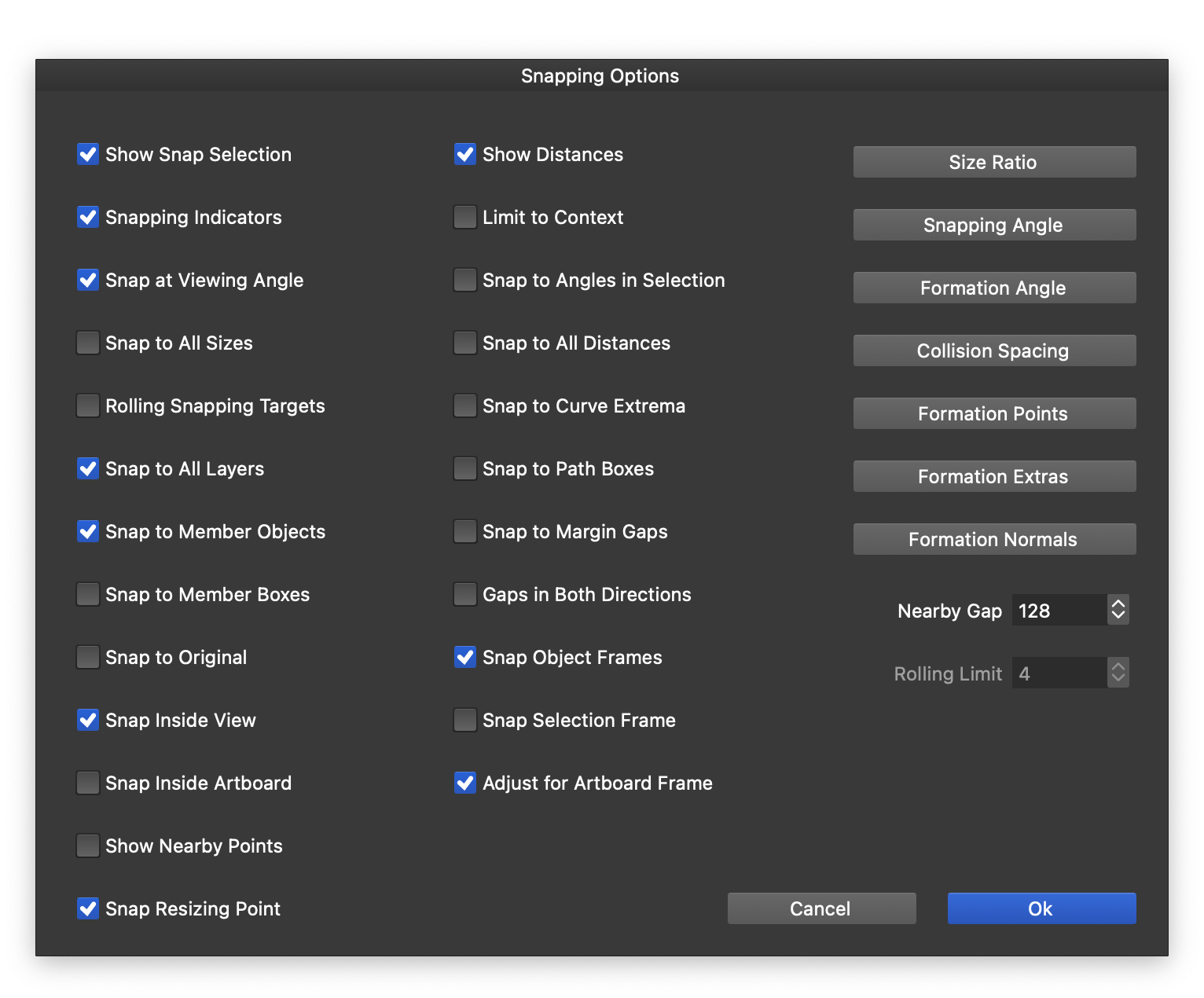This screenshot has width=1204, height=998.
Task: Open Formation Normals settings
Action: pyautogui.click(x=994, y=539)
